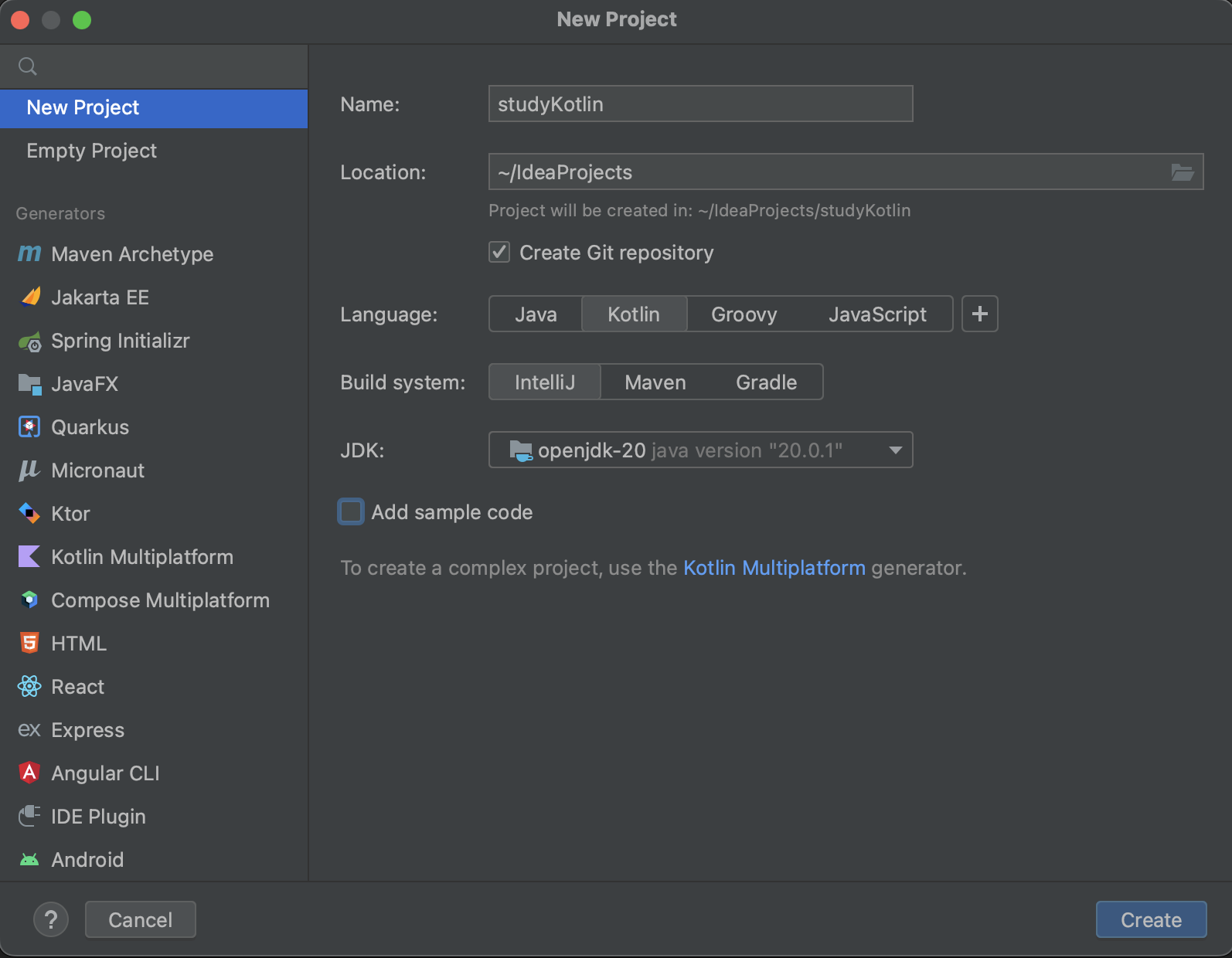Select Micronaut generator label
1232x958 pixels.
point(97,471)
